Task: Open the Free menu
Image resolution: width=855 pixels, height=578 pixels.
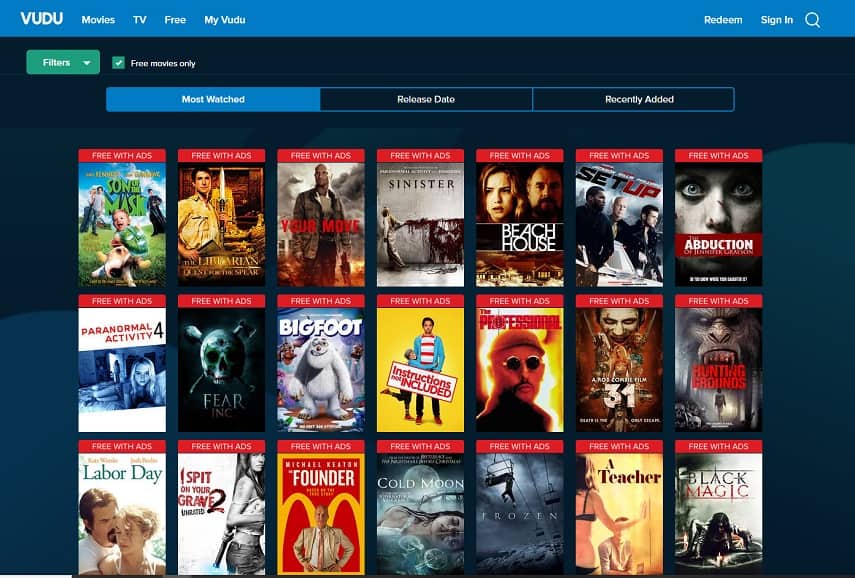Action: (175, 20)
